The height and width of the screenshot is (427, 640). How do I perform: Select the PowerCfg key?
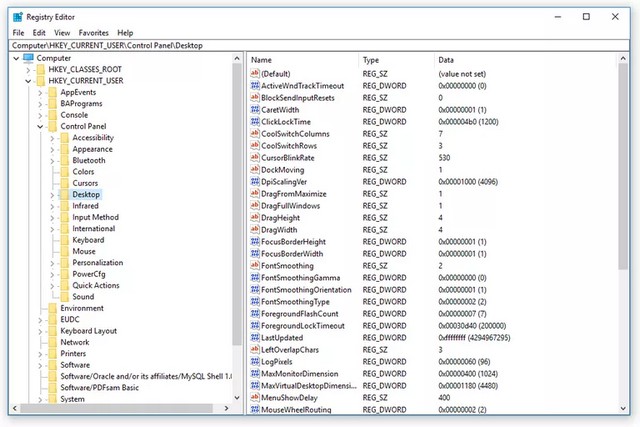[89, 274]
